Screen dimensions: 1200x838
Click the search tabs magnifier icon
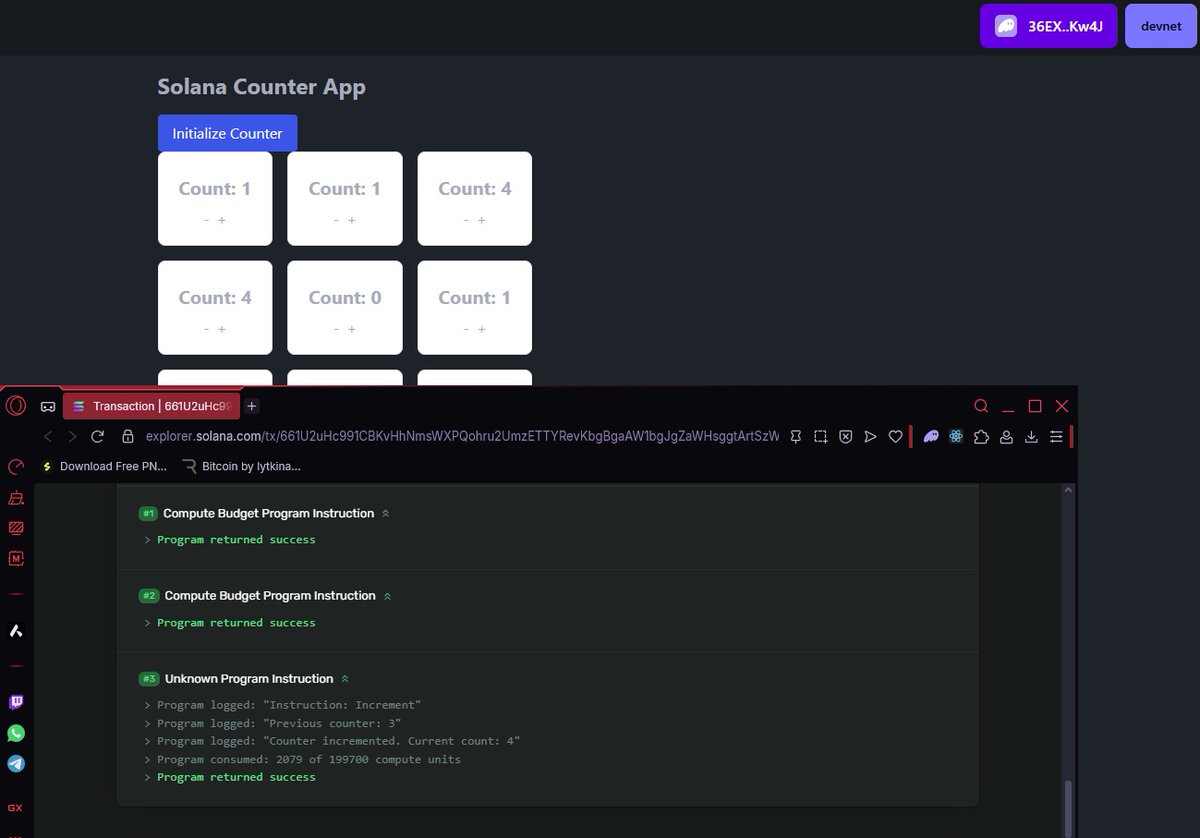point(981,406)
